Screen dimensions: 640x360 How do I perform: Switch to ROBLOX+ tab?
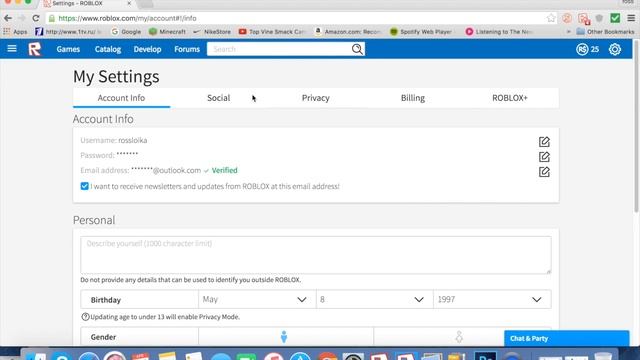pos(510,98)
